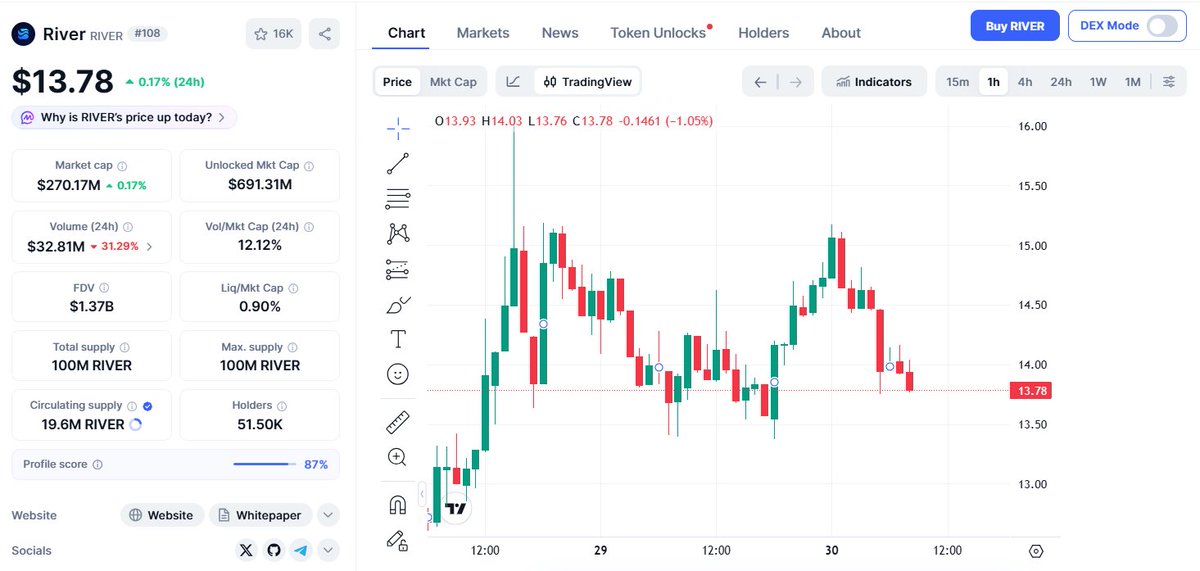The image size is (1200, 571).
Task: Toggle the magnet snapping mode
Action: click(397, 505)
